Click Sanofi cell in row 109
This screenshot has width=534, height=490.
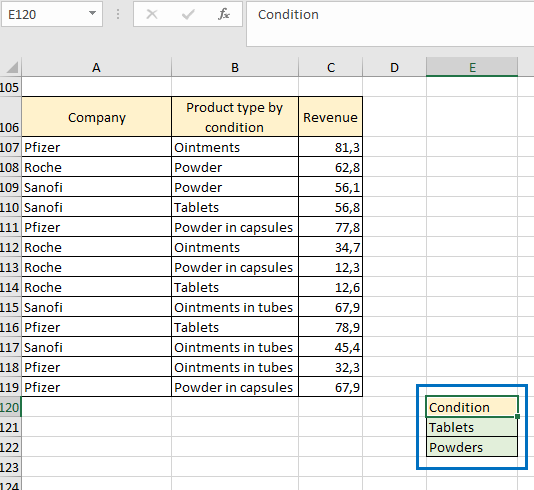click(97, 187)
